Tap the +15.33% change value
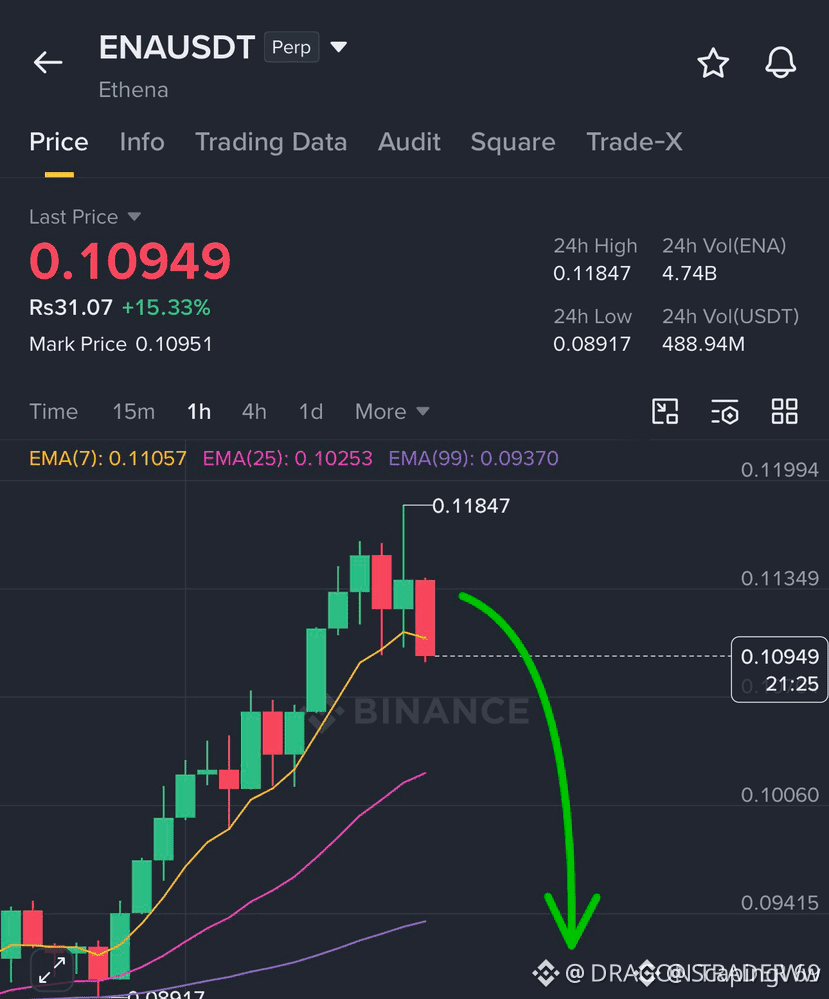Viewport: 829px width, 999px height. (x=166, y=308)
